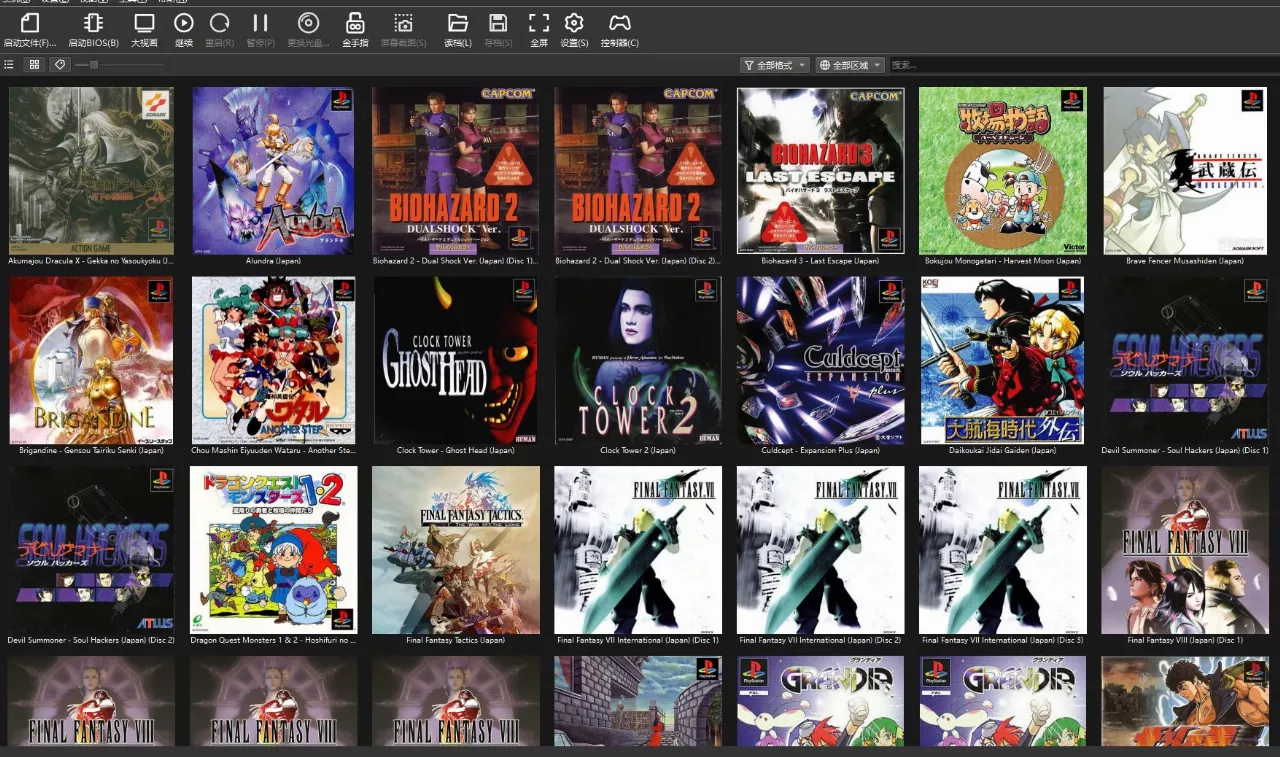Viewport: 1280px width, 757px height.
Task: Click the Start BIOS (启动BIOS) chip icon
Action: tap(93, 23)
